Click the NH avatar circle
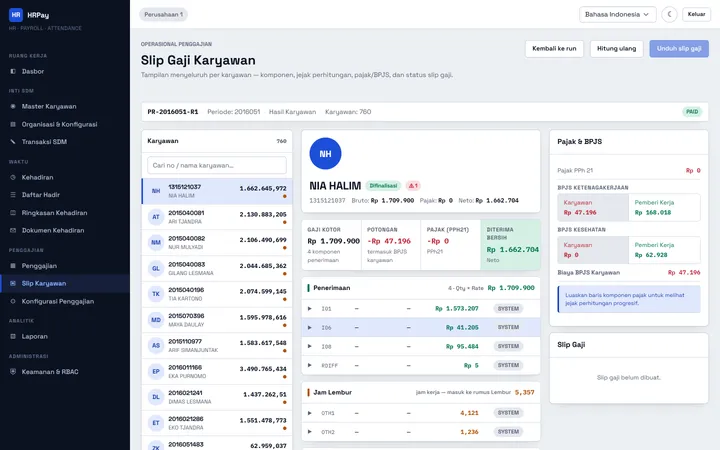This screenshot has height=450, width=720. click(x=325, y=154)
